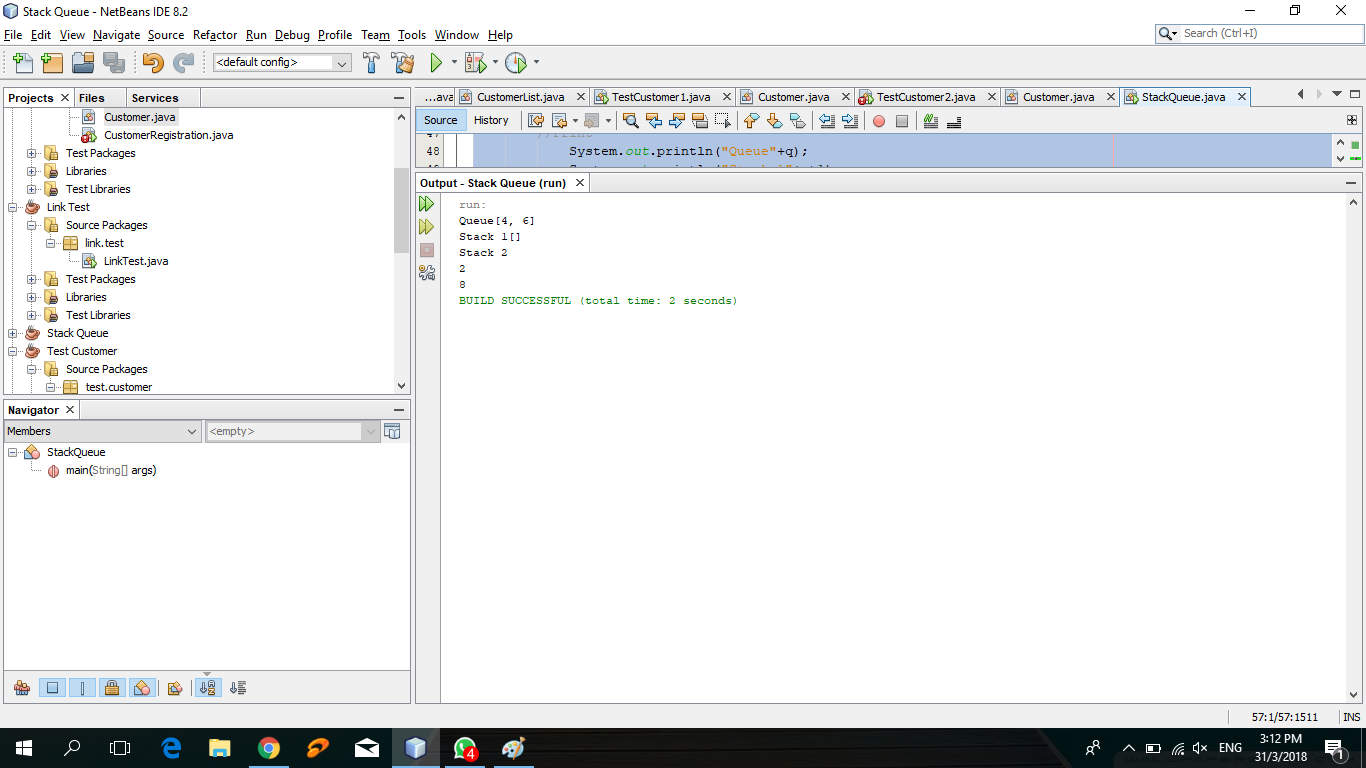The image size is (1366, 768).
Task: Click Find Selection magnifier in editor toolbar
Action: pyautogui.click(x=631, y=120)
